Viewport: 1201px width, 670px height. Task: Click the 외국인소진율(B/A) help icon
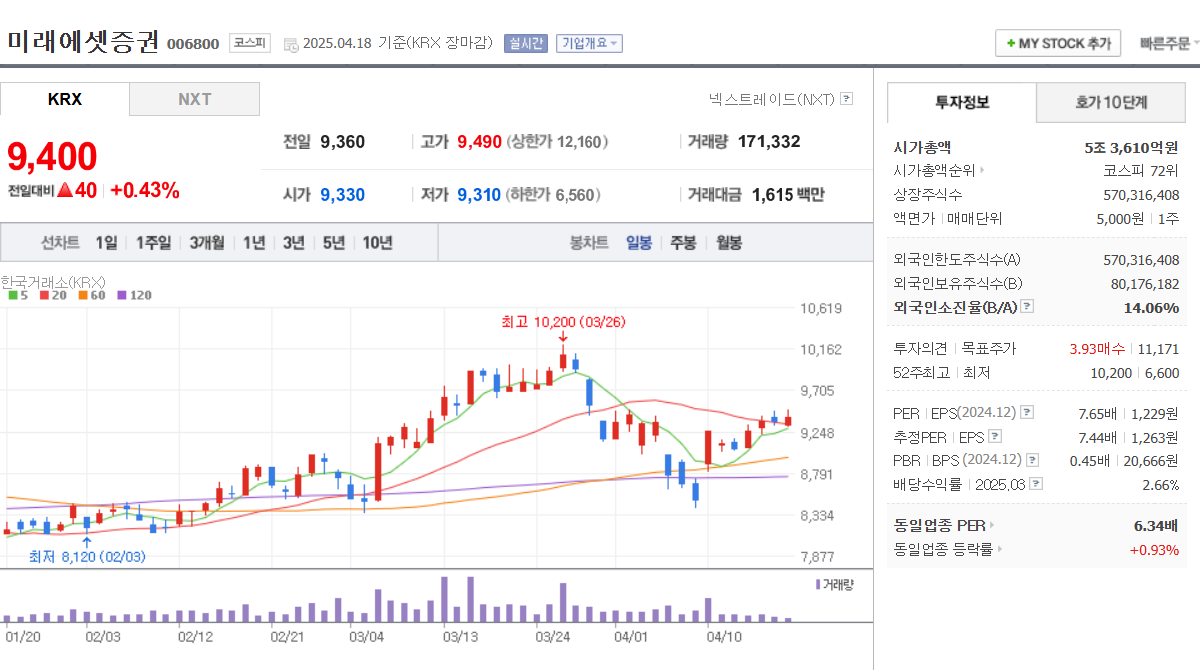coord(1028,307)
